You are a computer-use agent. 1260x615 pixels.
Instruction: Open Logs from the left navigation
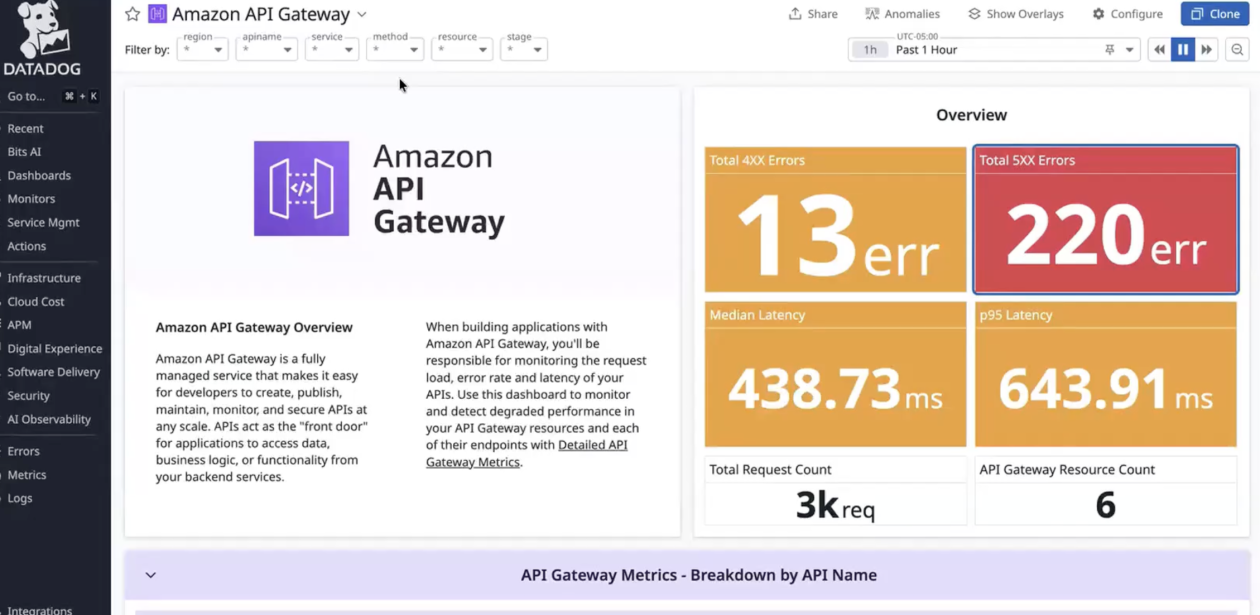coord(20,498)
